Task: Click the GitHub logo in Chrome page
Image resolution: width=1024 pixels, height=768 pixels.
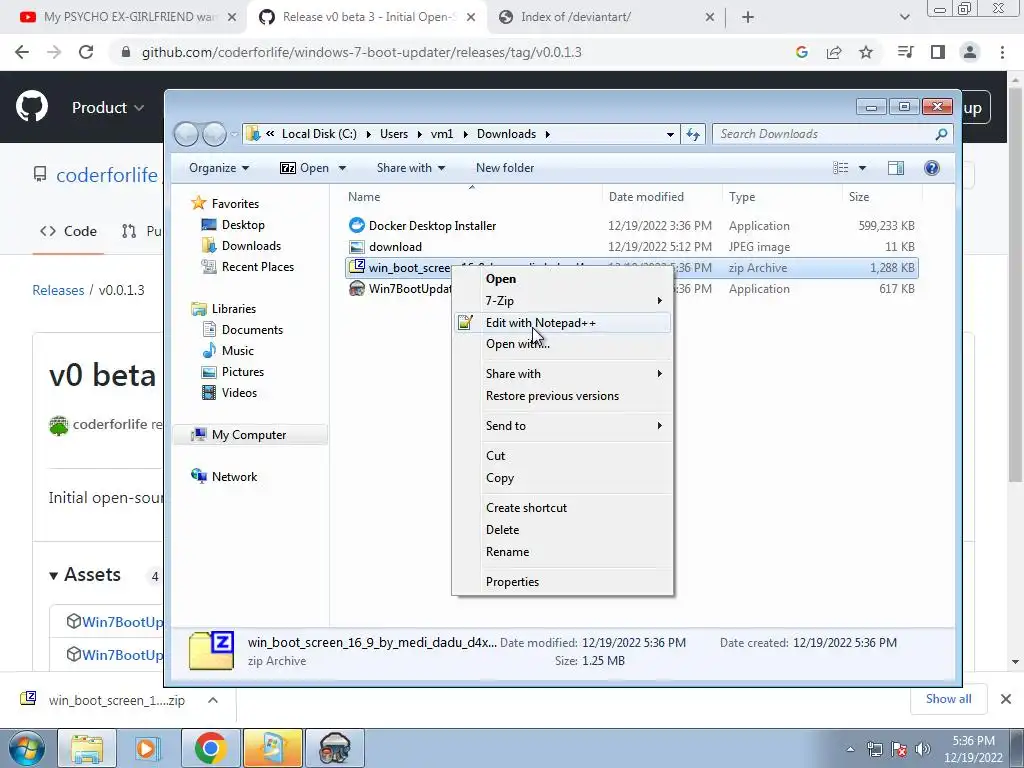Action: point(32,106)
